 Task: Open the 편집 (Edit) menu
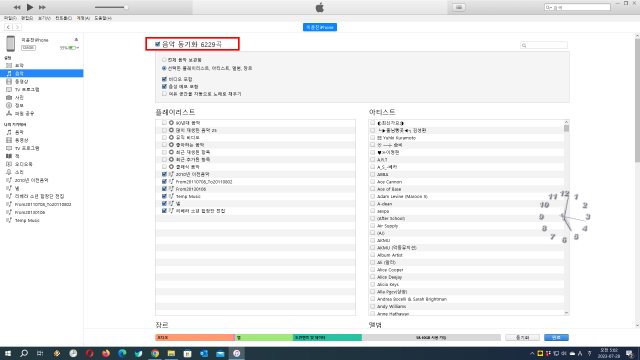[27, 18]
